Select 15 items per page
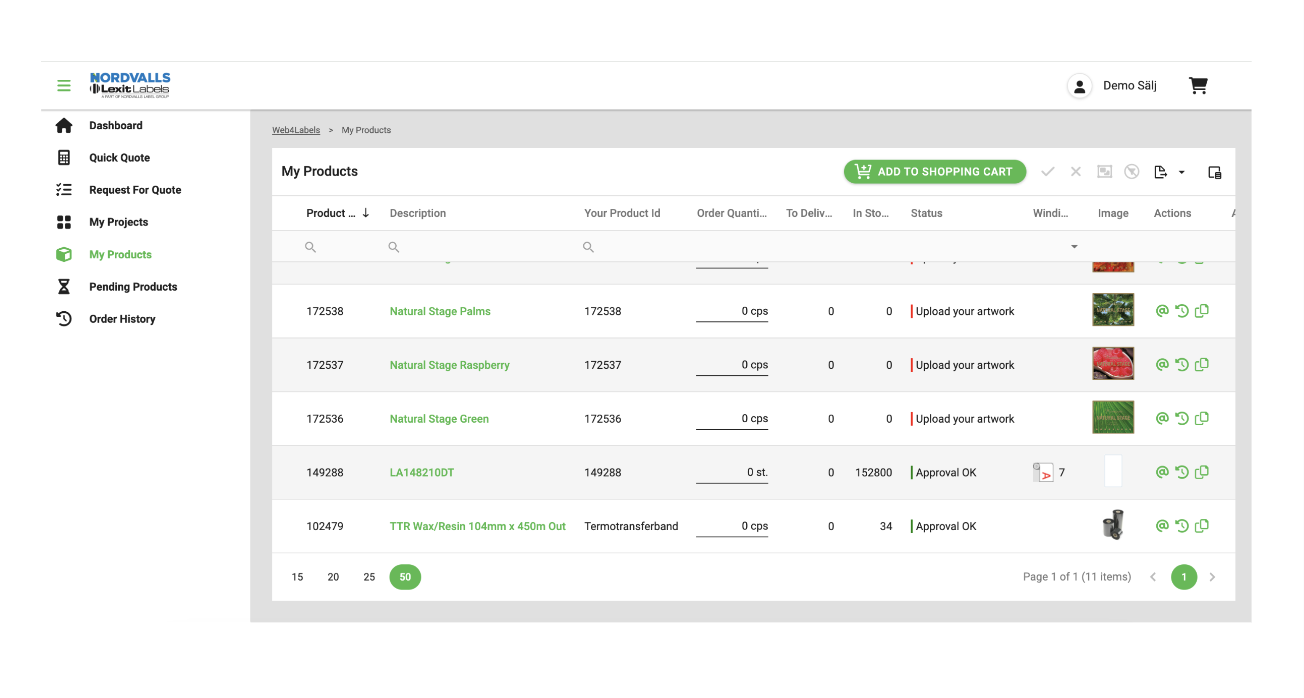 pos(298,577)
